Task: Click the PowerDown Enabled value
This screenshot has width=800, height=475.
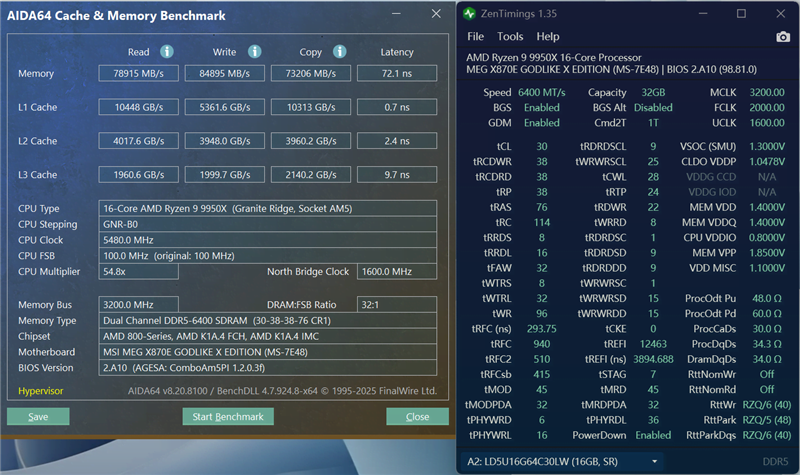Action: pos(653,435)
